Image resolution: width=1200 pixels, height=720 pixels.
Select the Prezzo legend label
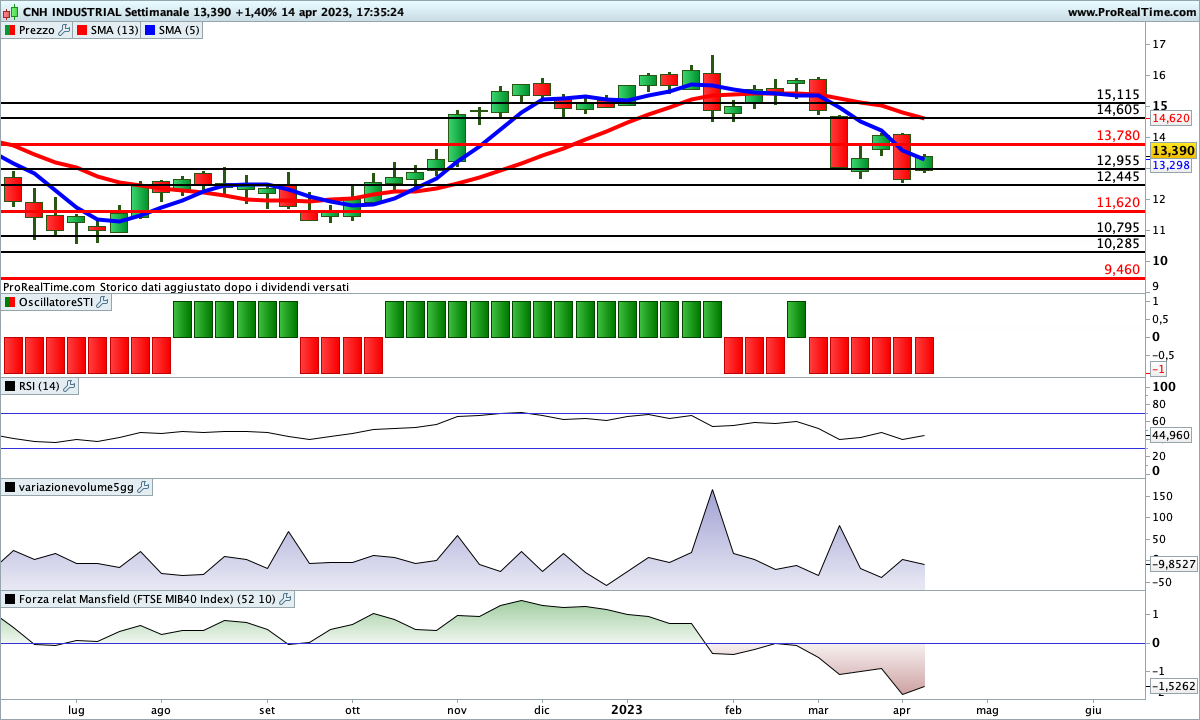37,30
